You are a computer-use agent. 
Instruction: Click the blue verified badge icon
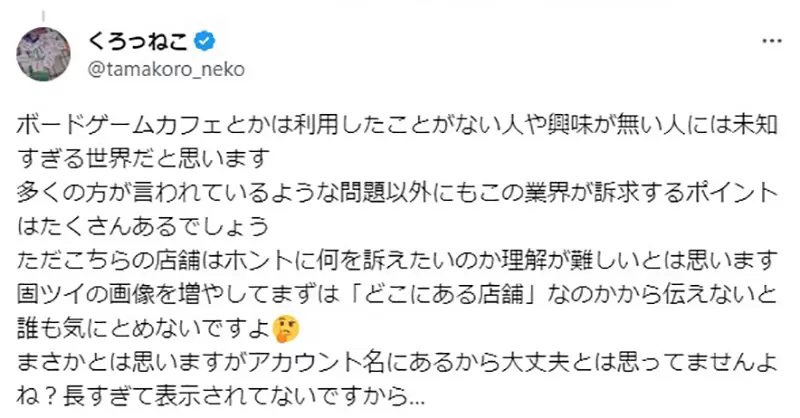pos(201,42)
